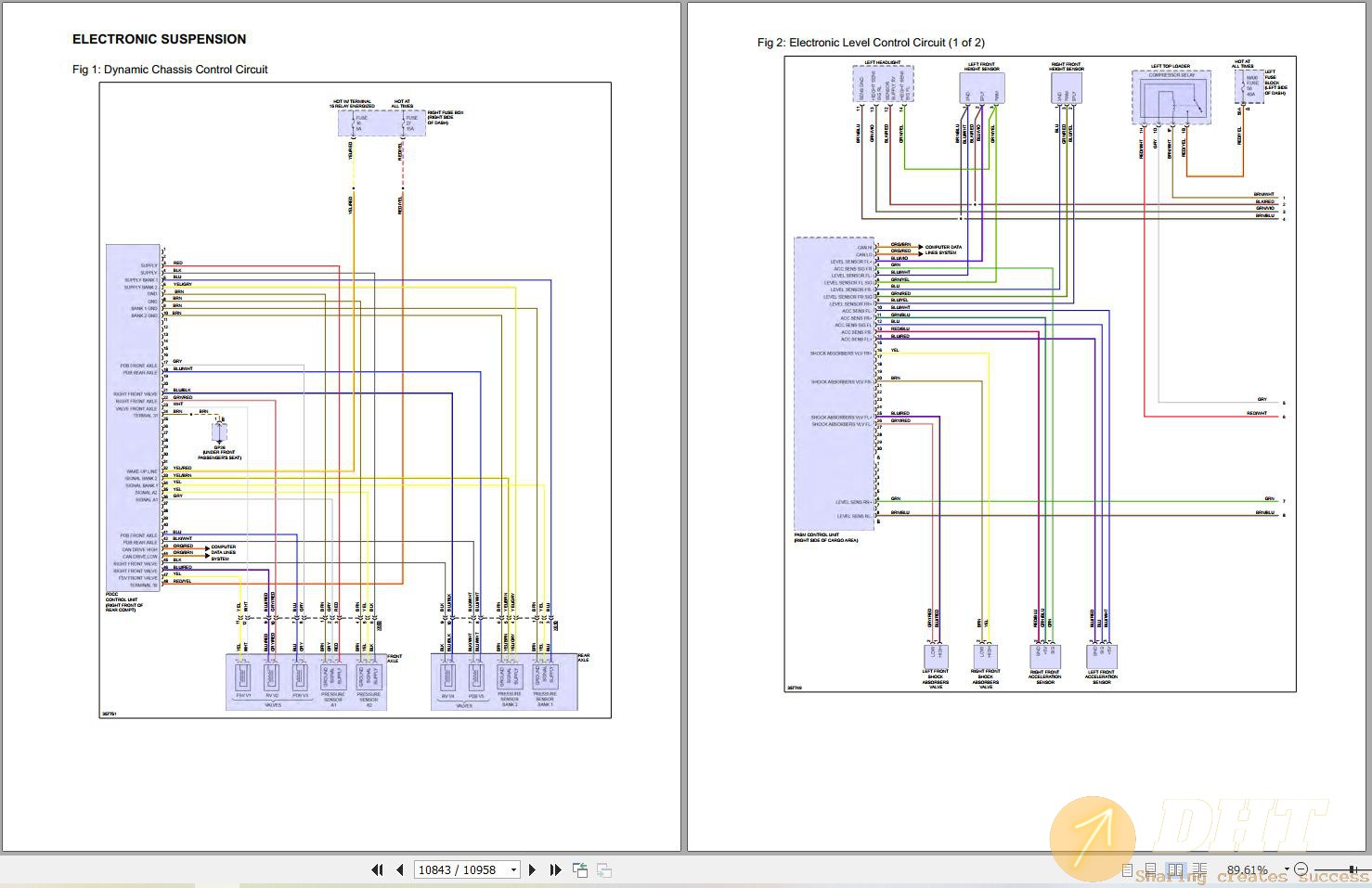Go to the previous page
The image size is (1372, 888).
(x=399, y=870)
